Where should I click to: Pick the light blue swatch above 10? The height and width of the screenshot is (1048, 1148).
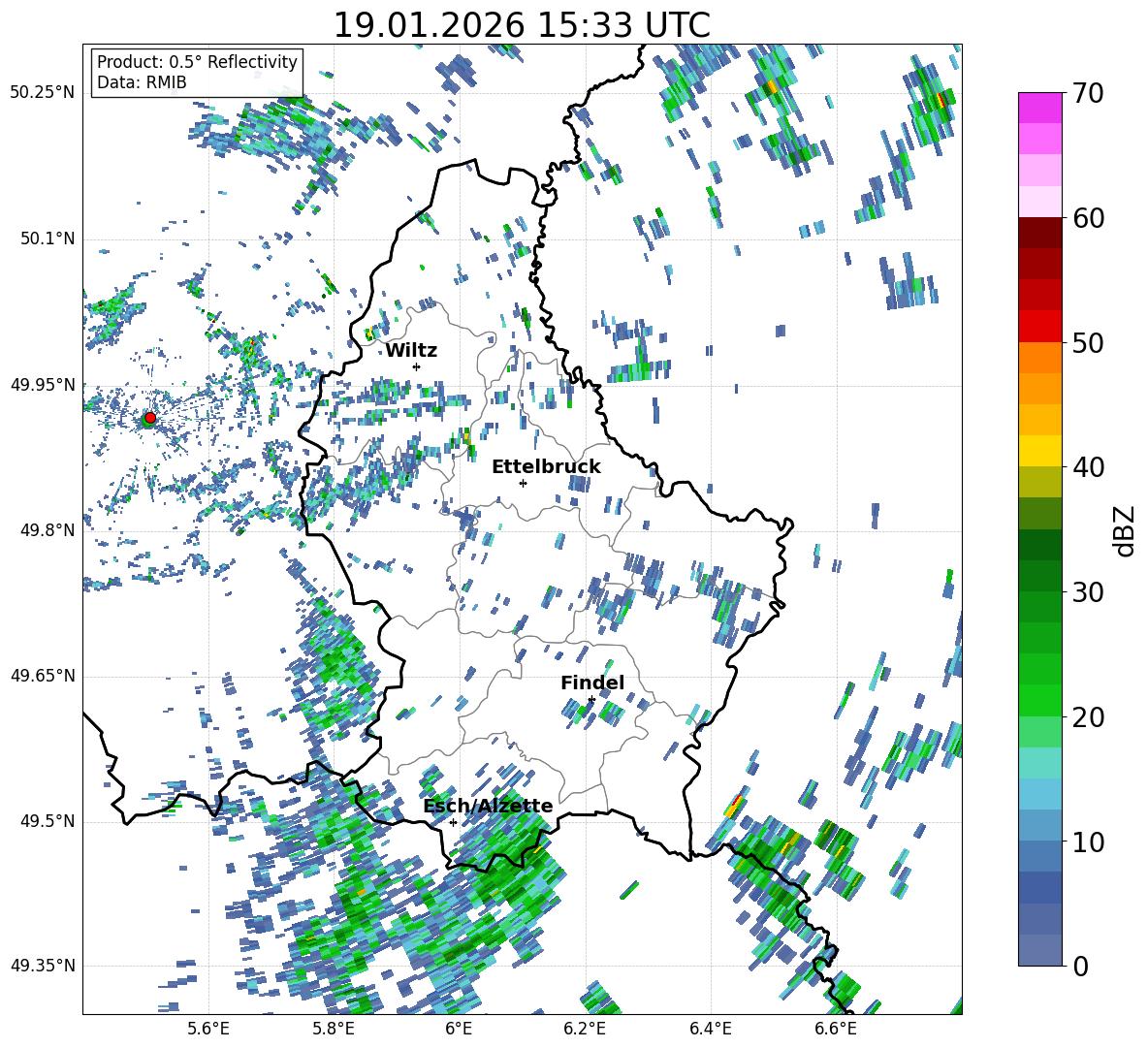click(1039, 825)
